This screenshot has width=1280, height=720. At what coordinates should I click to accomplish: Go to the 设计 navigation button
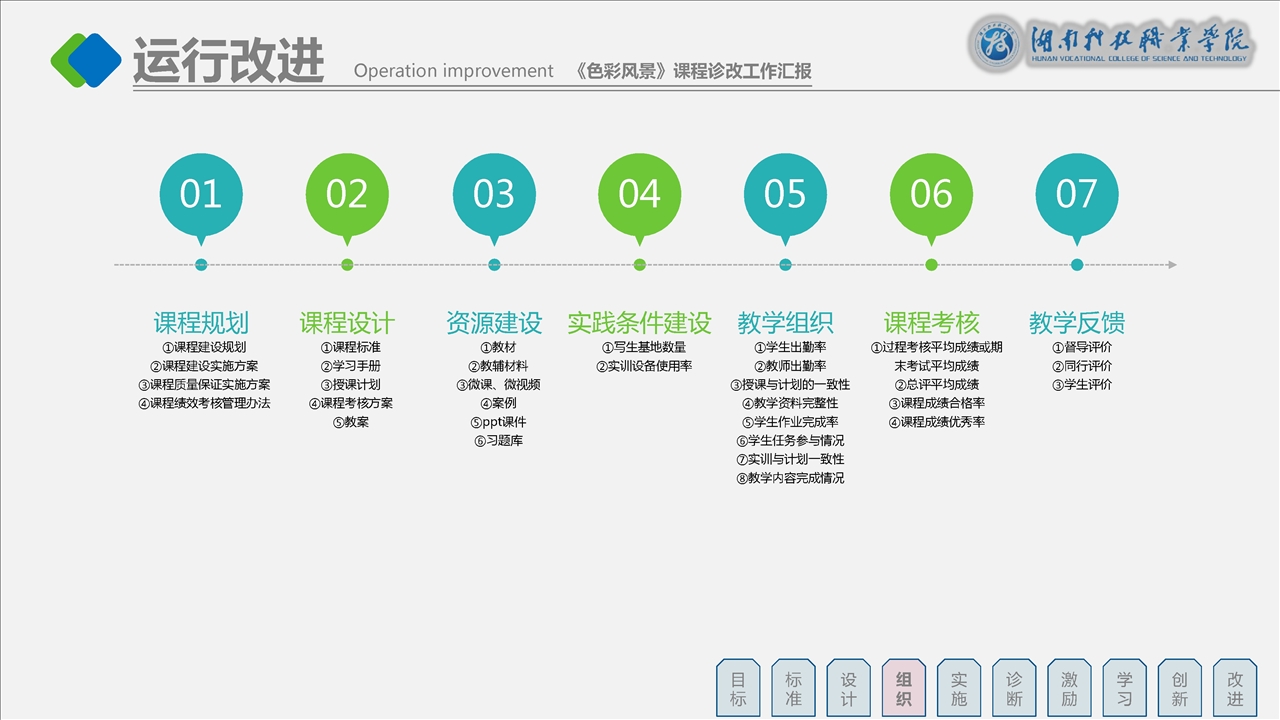(x=848, y=689)
